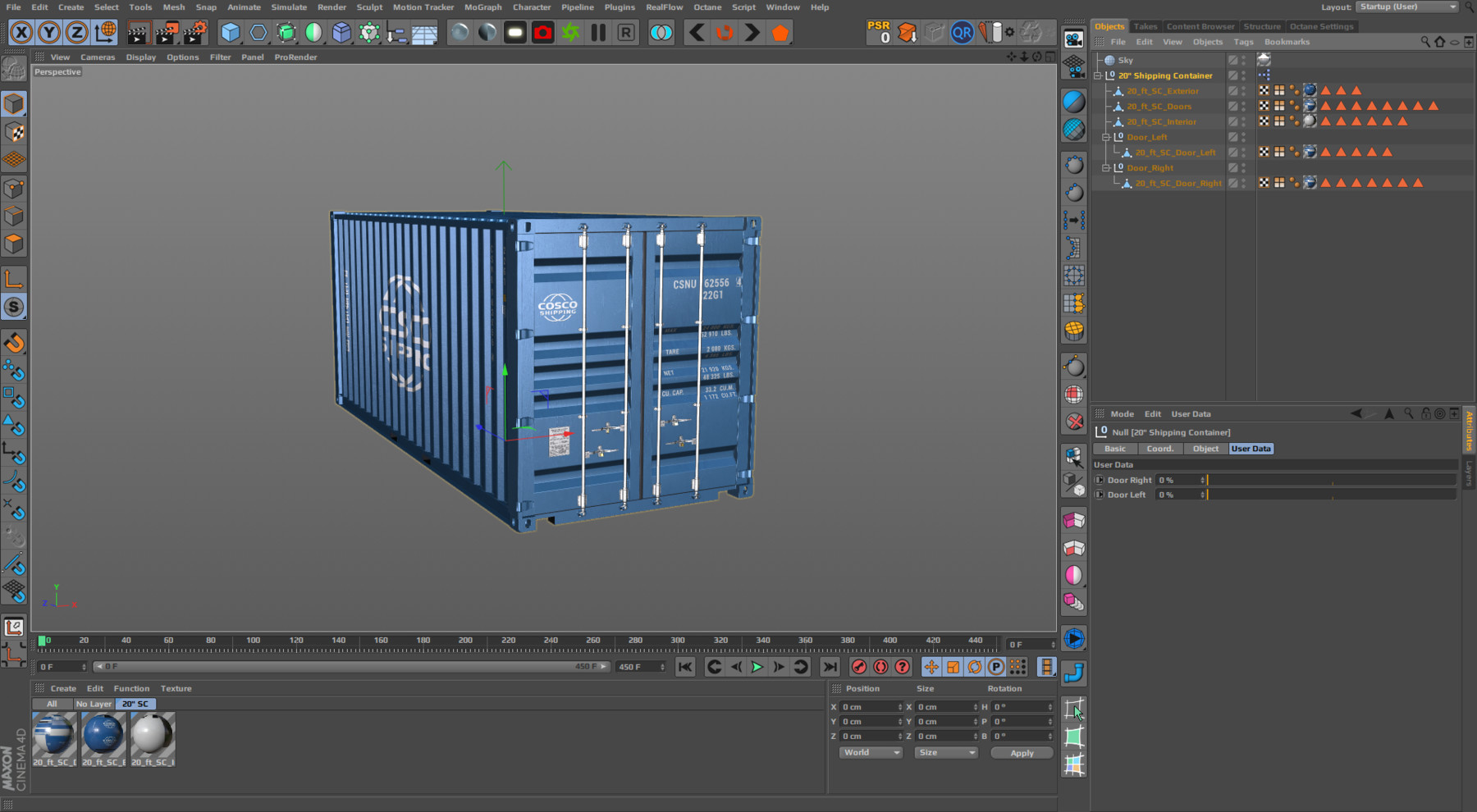Select the 20_ft_SC_Interior object in tree
Viewport: 1477px width, 812px height.
tap(1161, 121)
